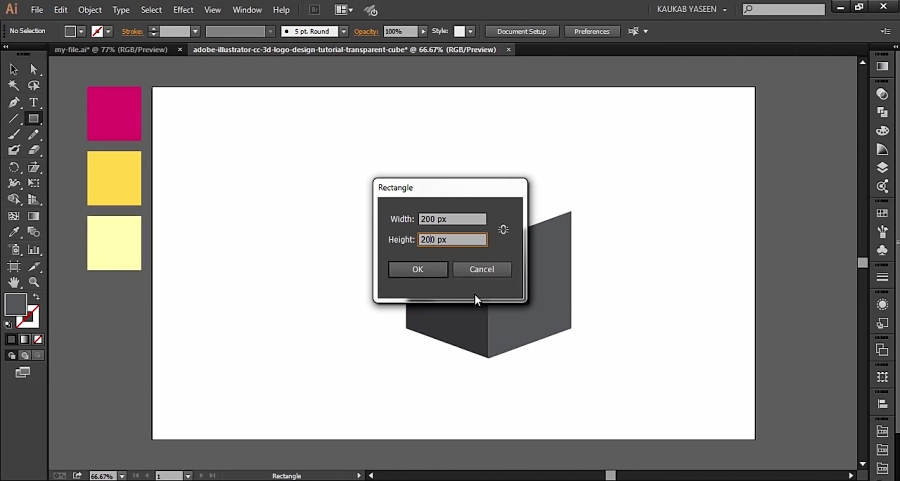The image size is (900, 481).
Task: Select the Zoom tool magnifier
Action: (34, 282)
